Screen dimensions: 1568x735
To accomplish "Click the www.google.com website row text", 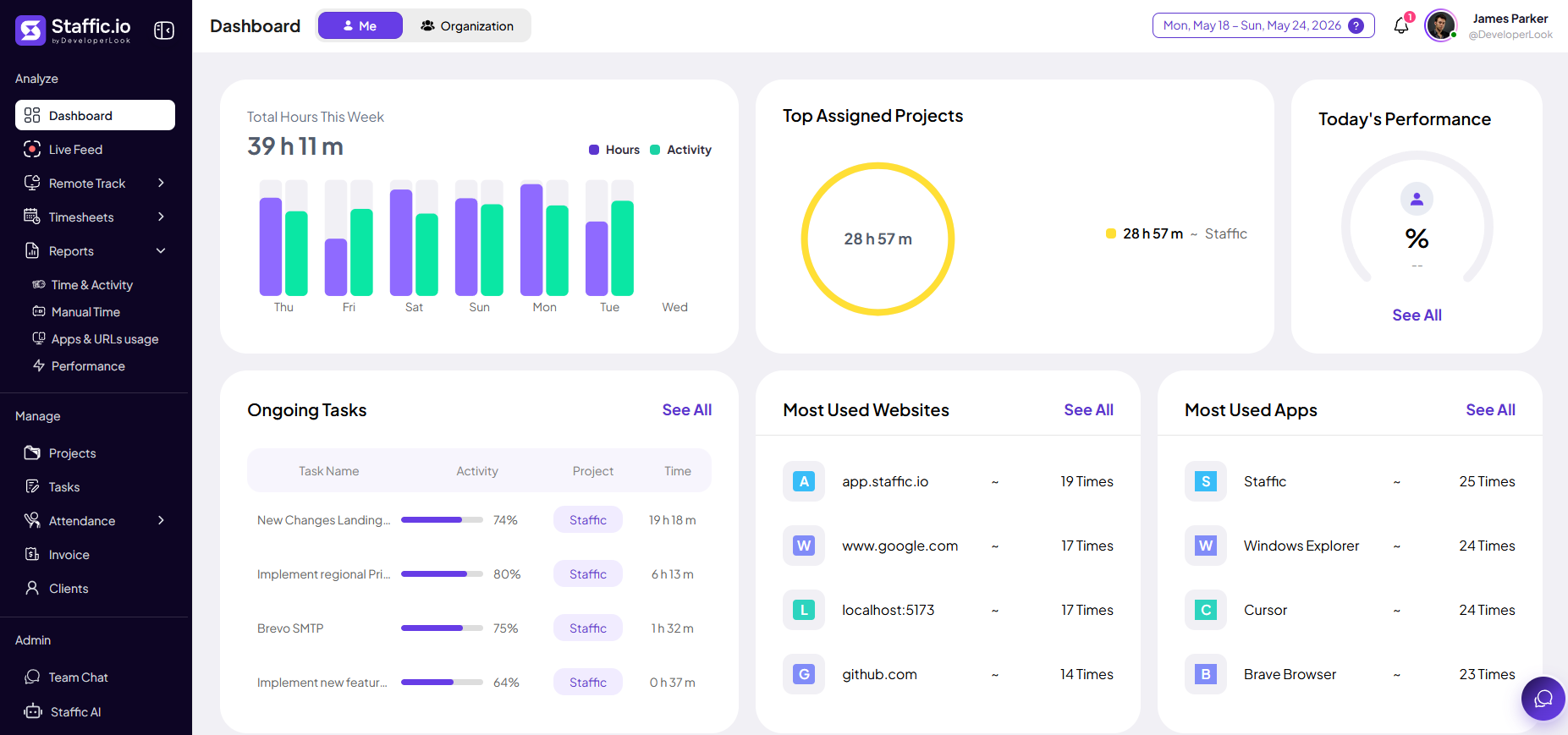I will (900, 546).
